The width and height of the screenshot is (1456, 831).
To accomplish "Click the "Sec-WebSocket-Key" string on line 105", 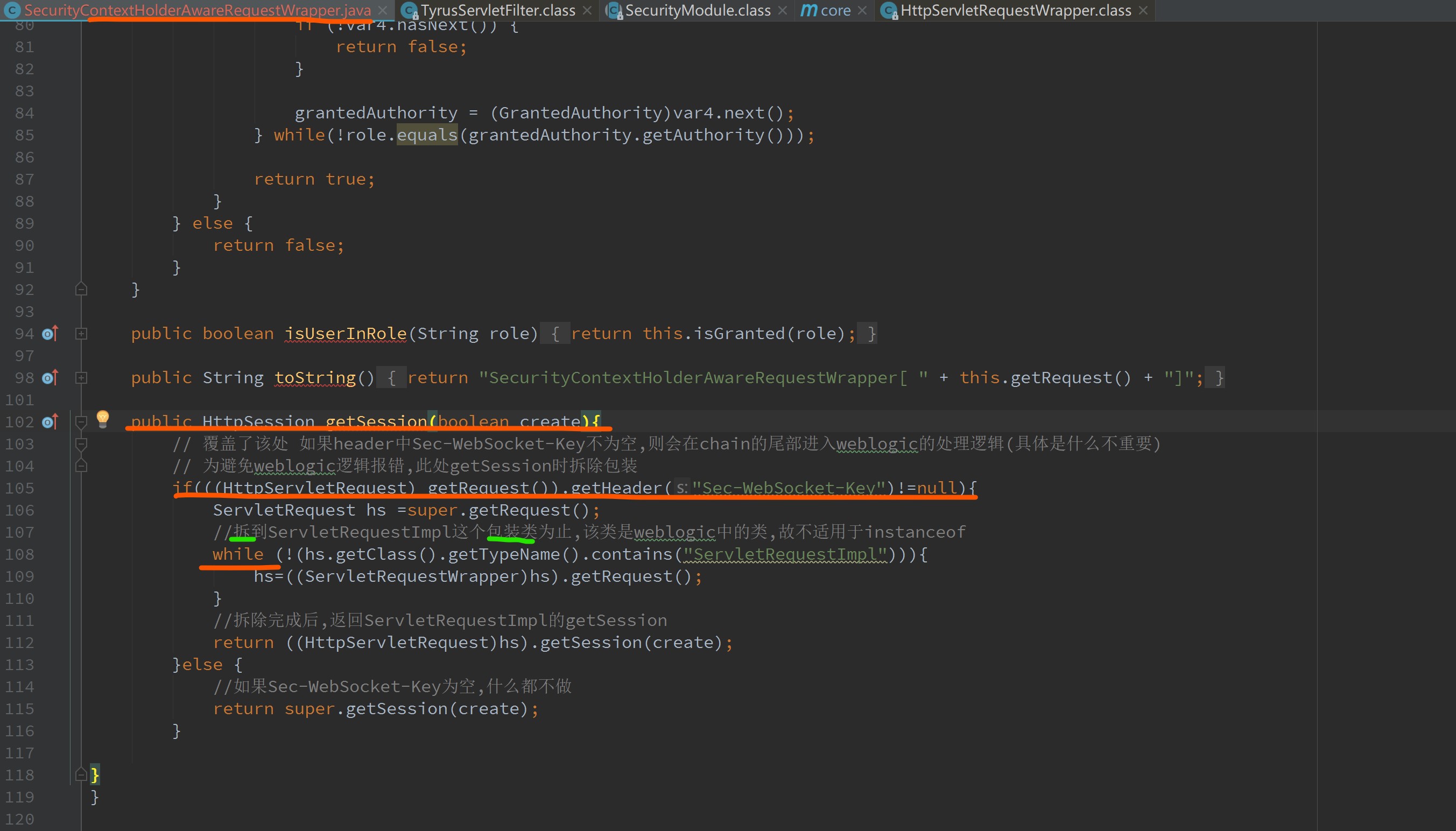I will click(x=788, y=488).
